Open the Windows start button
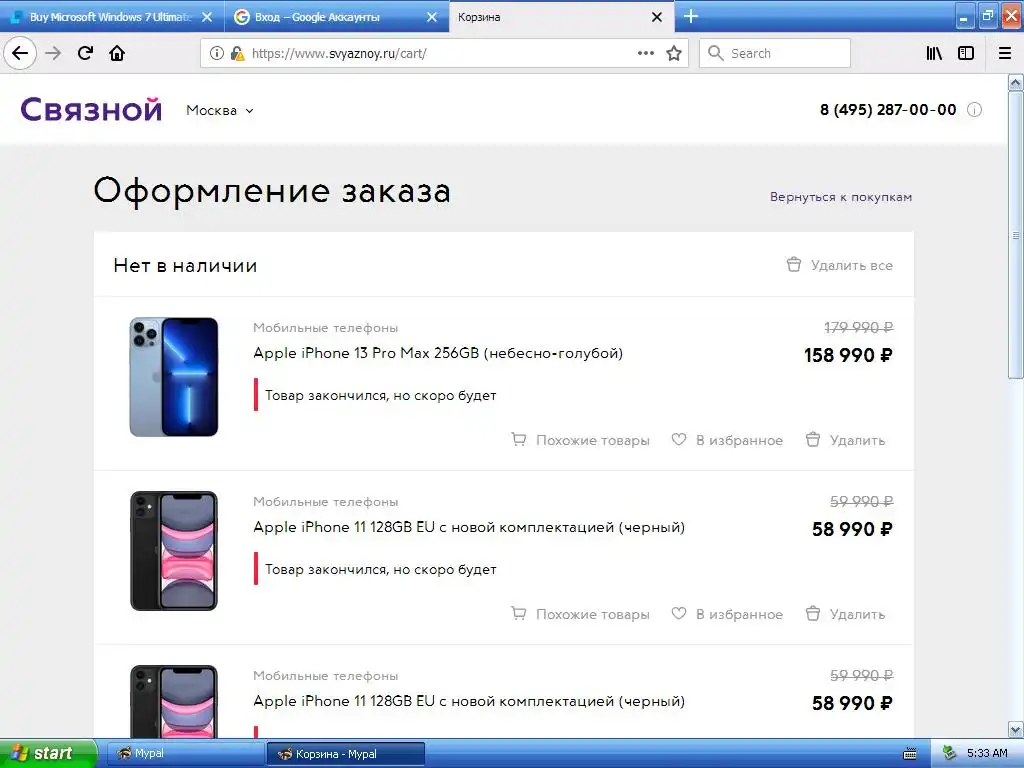 [x=48, y=754]
